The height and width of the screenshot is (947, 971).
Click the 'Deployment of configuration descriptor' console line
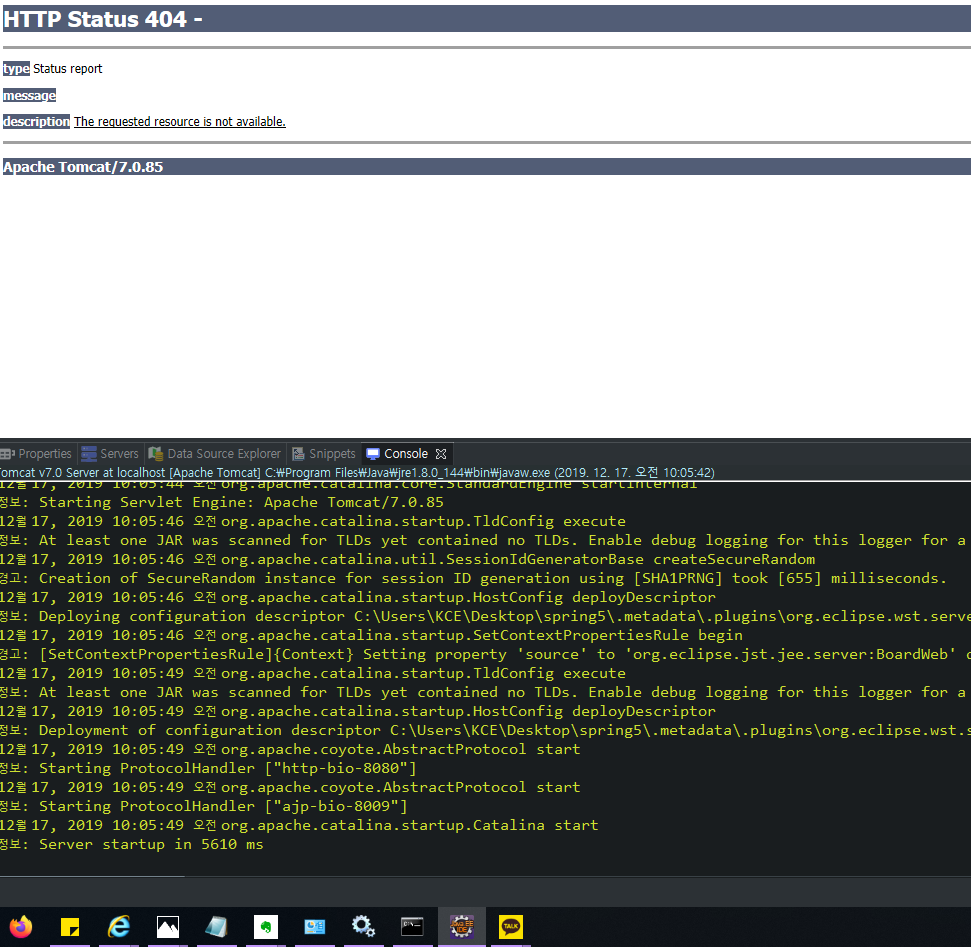(x=486, y=730)
